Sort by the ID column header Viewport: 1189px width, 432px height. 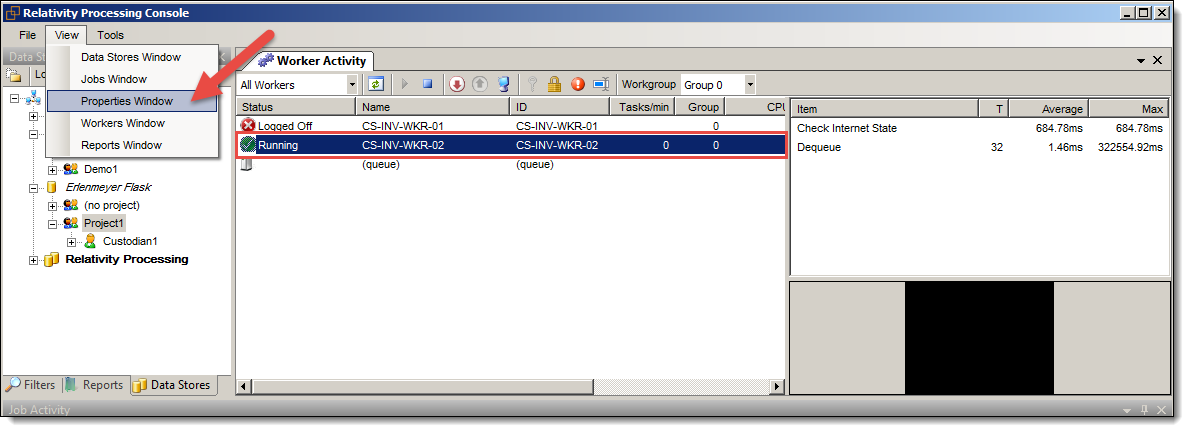point(560,107)
